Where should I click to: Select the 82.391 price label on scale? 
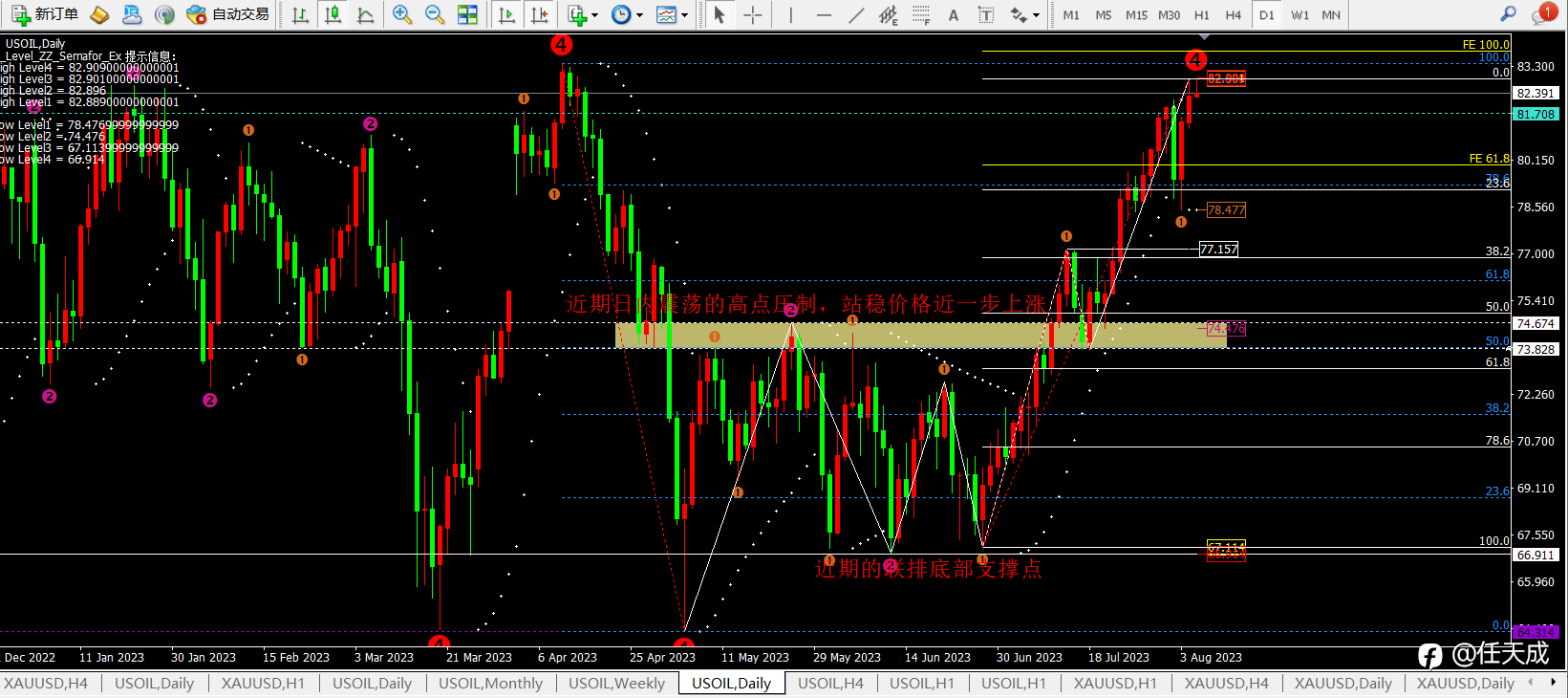(x=1536, y=93)
